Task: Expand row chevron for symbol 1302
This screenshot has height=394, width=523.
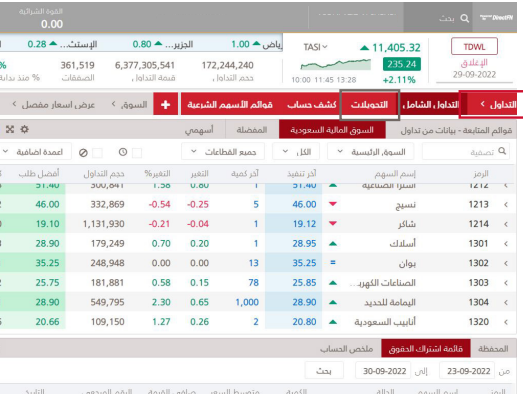Action: tap(506, 263)
